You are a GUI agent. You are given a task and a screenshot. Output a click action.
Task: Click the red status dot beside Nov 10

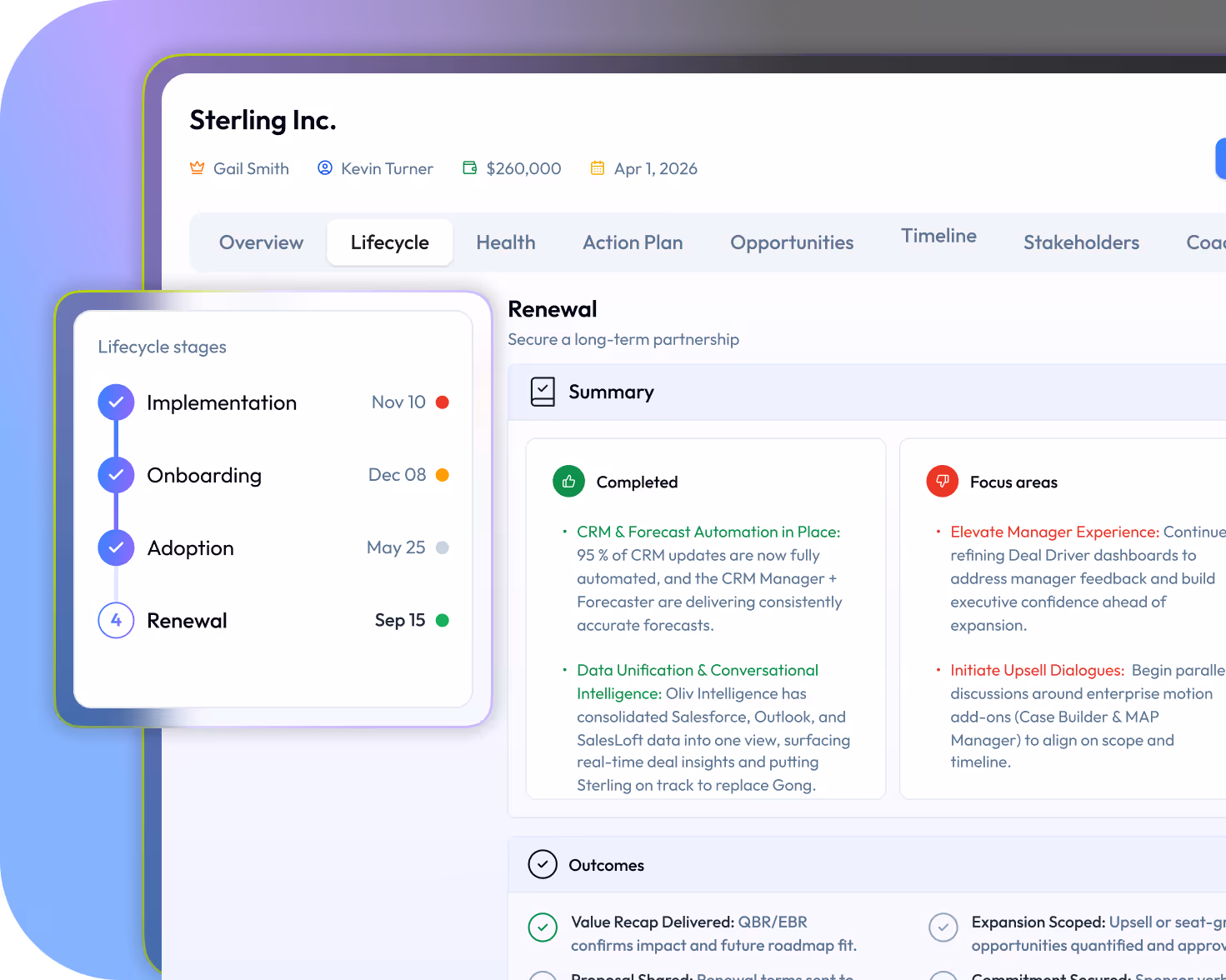click(x=443, y=402)
